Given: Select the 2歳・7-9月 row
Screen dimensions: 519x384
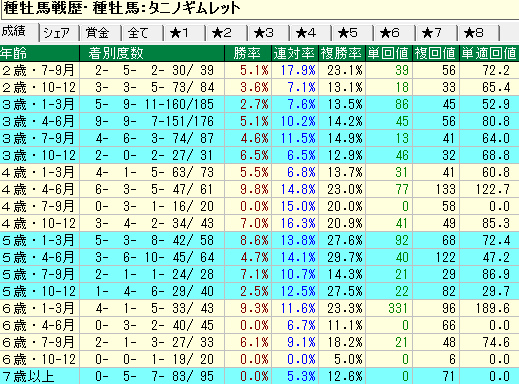Looking at the screenshot, I should click(259, 70).
